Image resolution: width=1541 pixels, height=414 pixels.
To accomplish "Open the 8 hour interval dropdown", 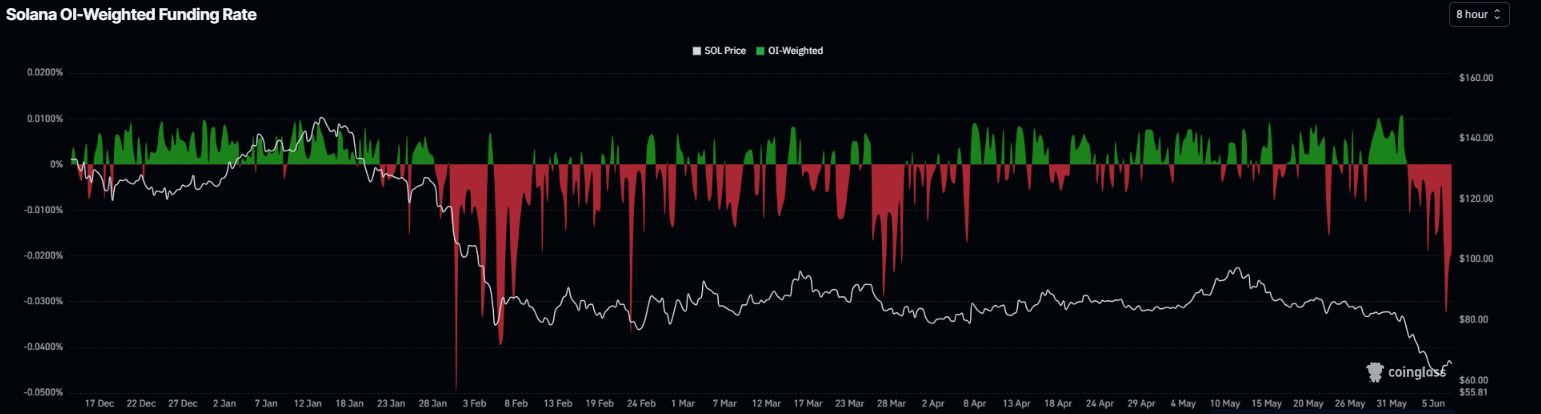I will tap(1479, 15).
